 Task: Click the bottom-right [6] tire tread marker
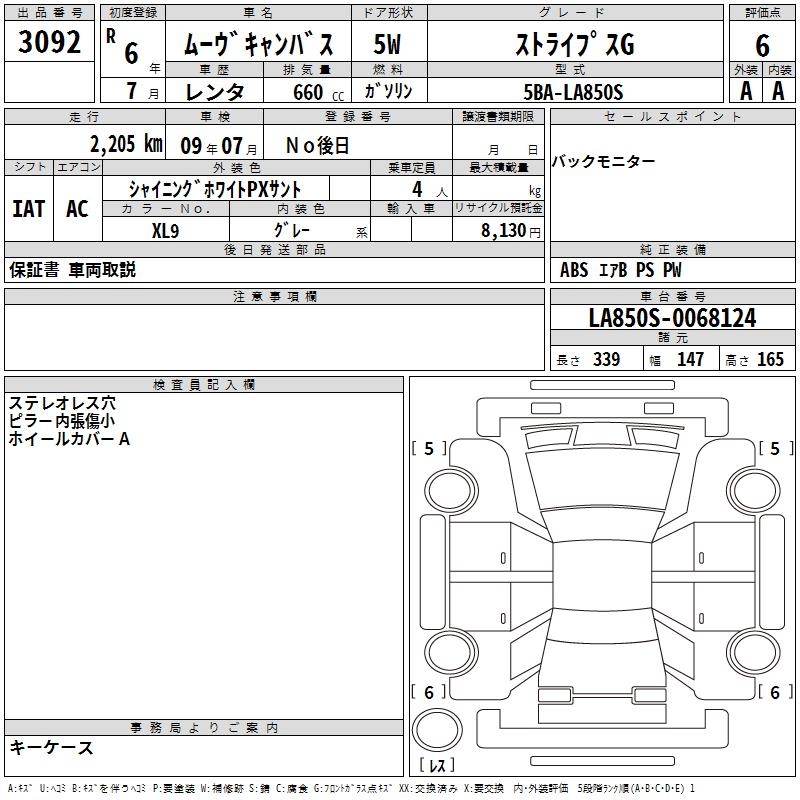(x=774, y=692)
